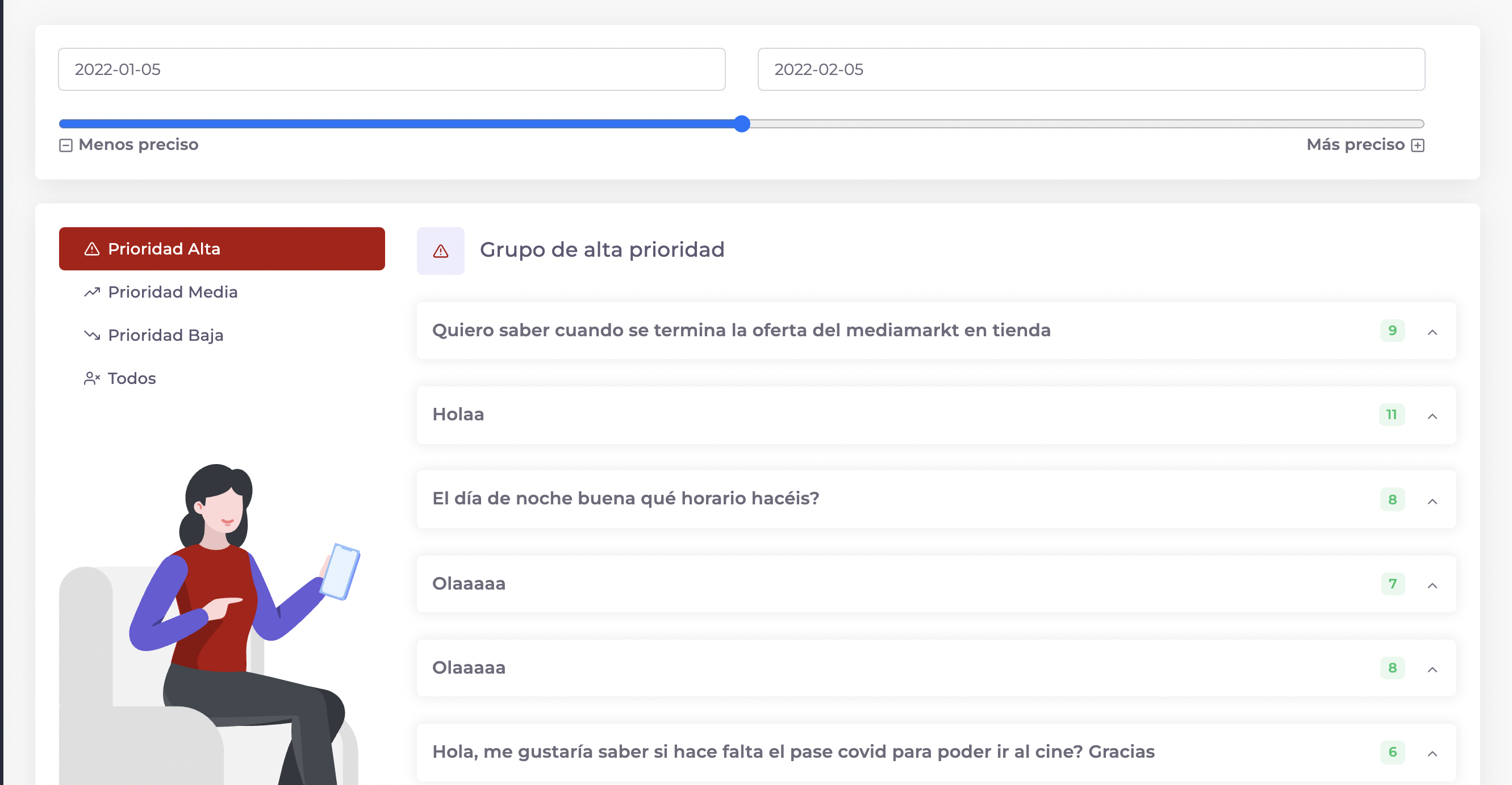The height and width of the screenshot is (785, 1512).
Task: Toggle chevron on Olaaaaa row with 7
Action: point(1432,586)
